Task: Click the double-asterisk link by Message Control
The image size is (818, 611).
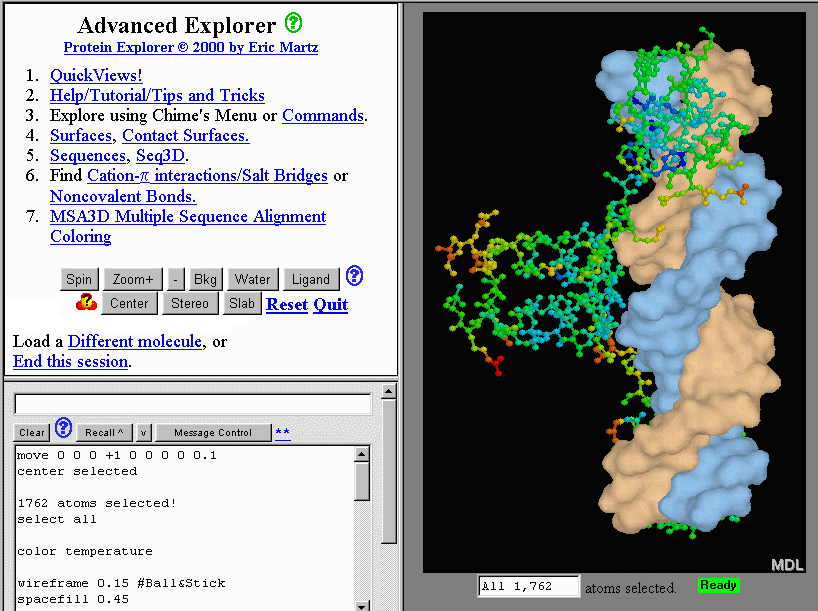Action: [282, 432]
